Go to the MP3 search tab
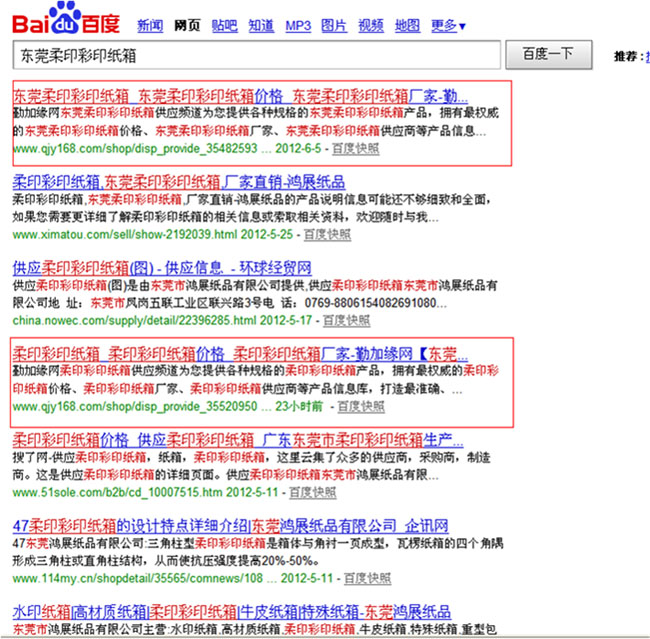The image size is (650, 639). coord(298,26)
